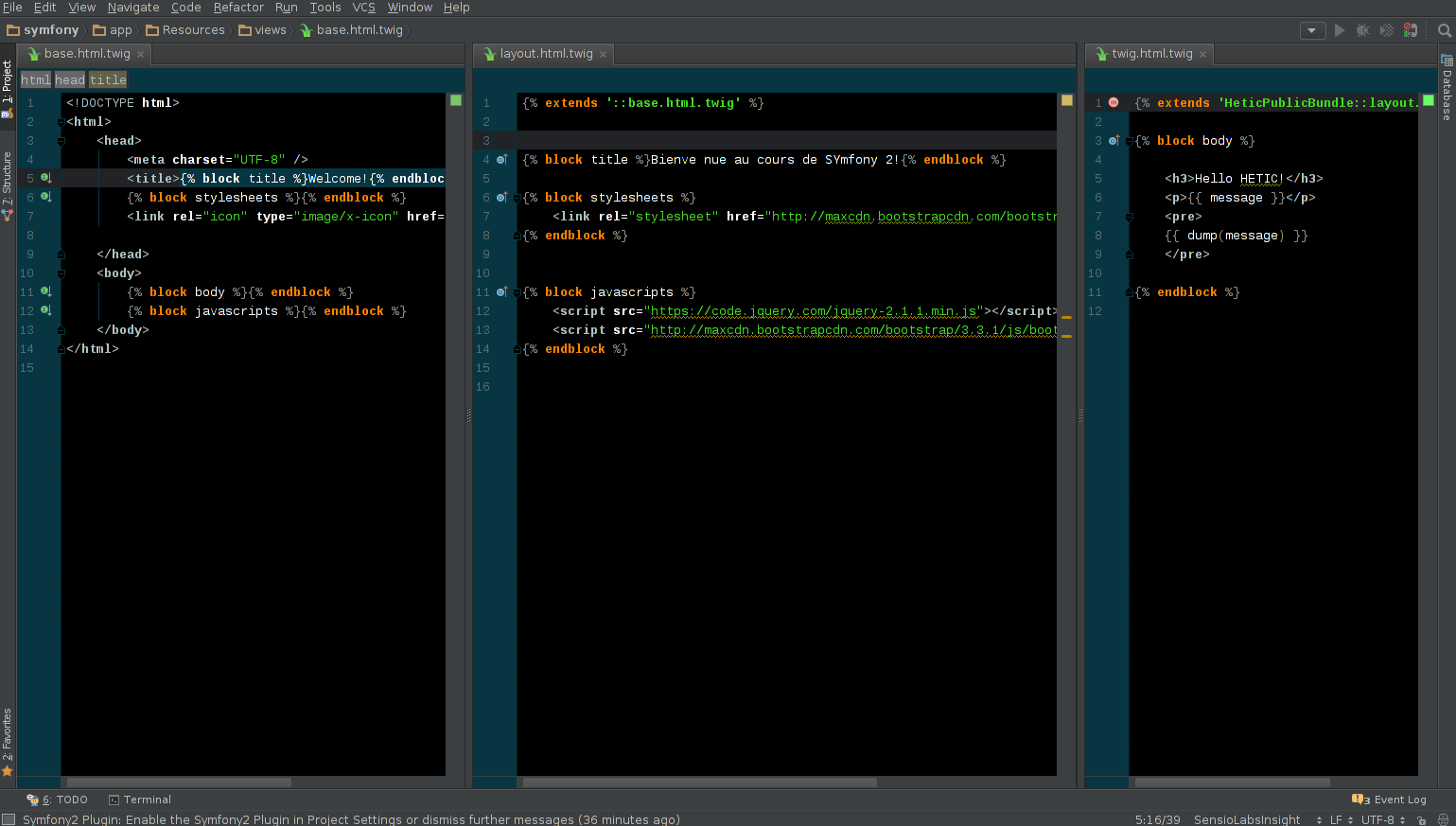
Task: Click the Debug bug icon
Action: [1363, 30]
